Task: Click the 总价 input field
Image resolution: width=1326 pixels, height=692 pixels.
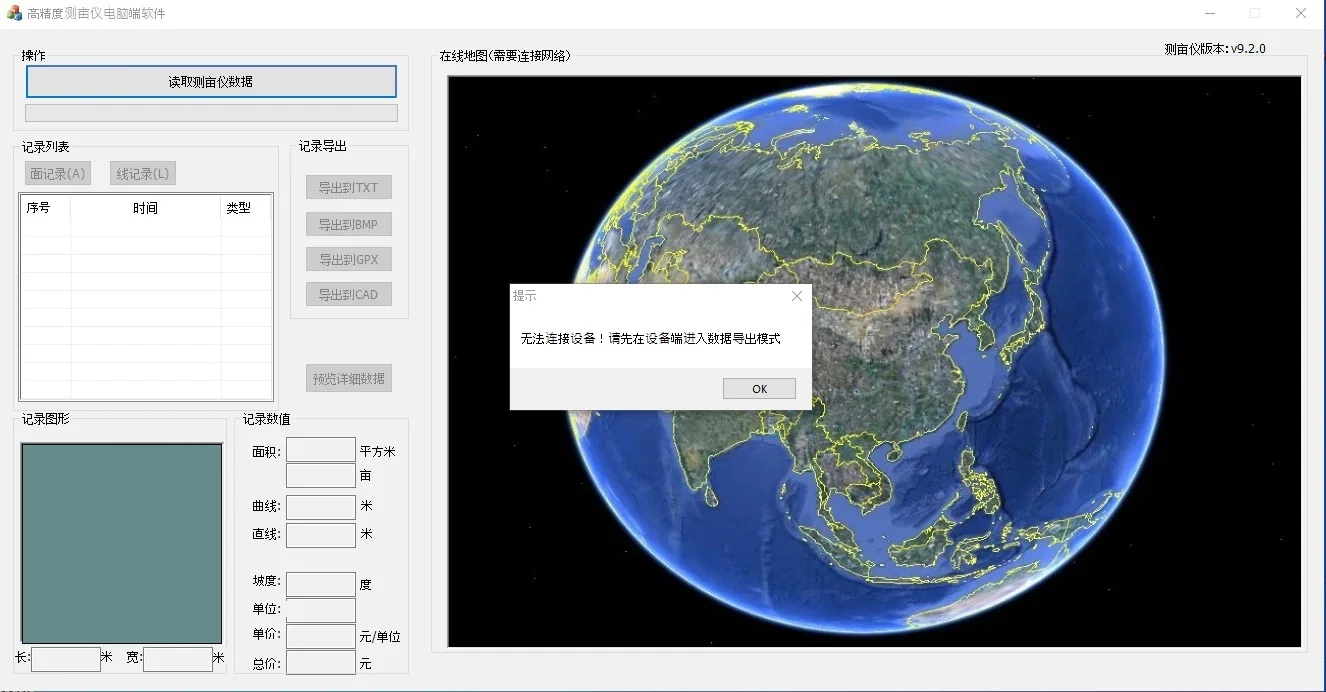Action: pos(321,662)
